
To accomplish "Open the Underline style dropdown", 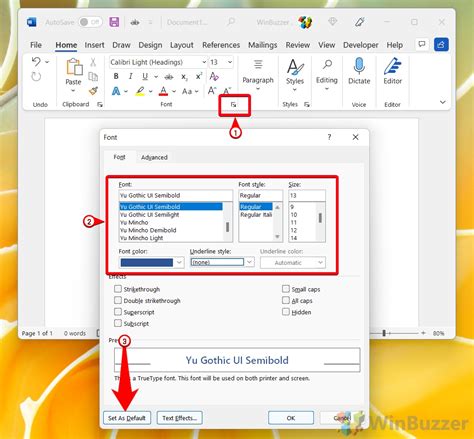I will click(250, 262).
